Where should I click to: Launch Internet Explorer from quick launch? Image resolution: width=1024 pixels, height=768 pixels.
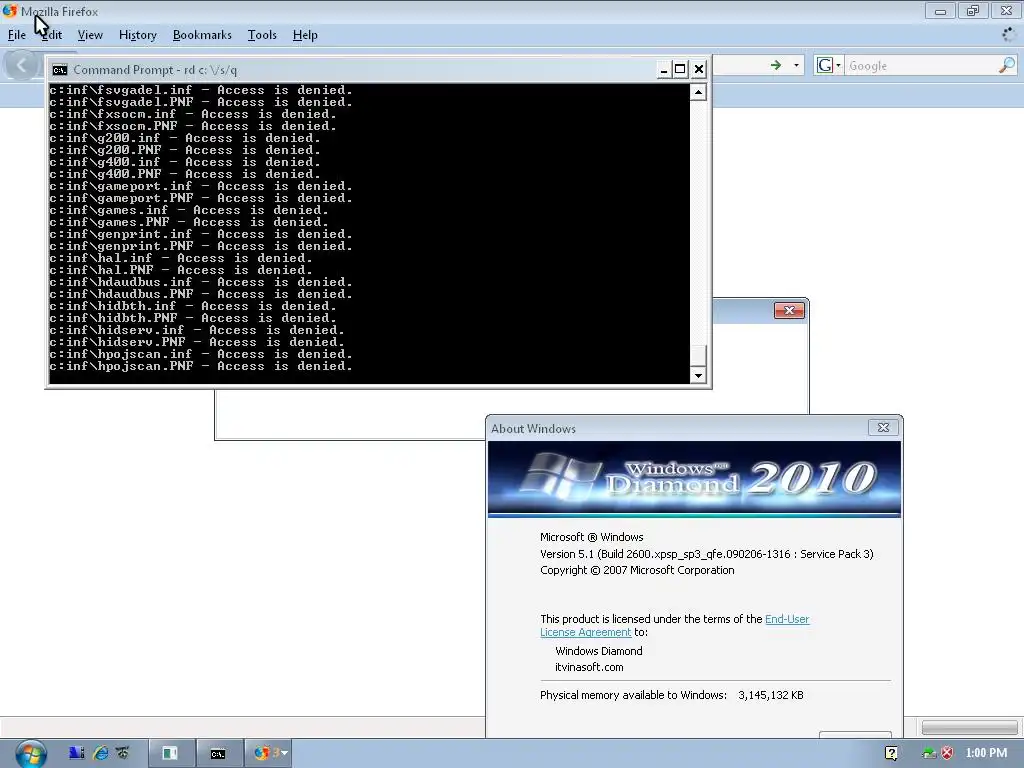coord(100,753)
